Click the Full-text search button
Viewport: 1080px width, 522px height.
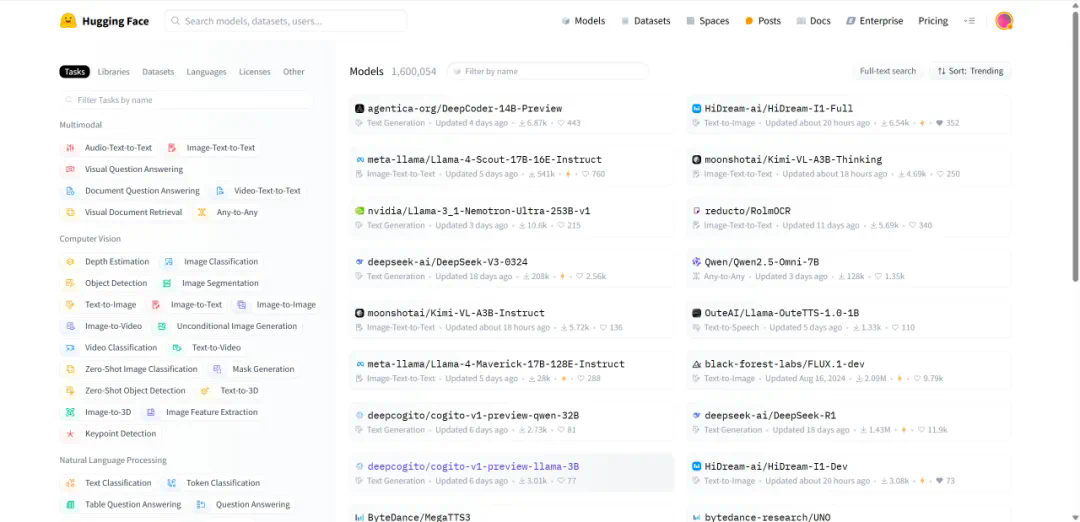coord(887,71)
